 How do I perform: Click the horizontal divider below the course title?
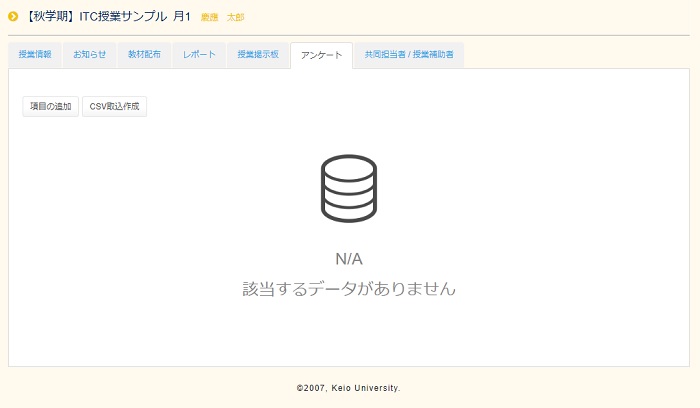[x=348, y=35]
